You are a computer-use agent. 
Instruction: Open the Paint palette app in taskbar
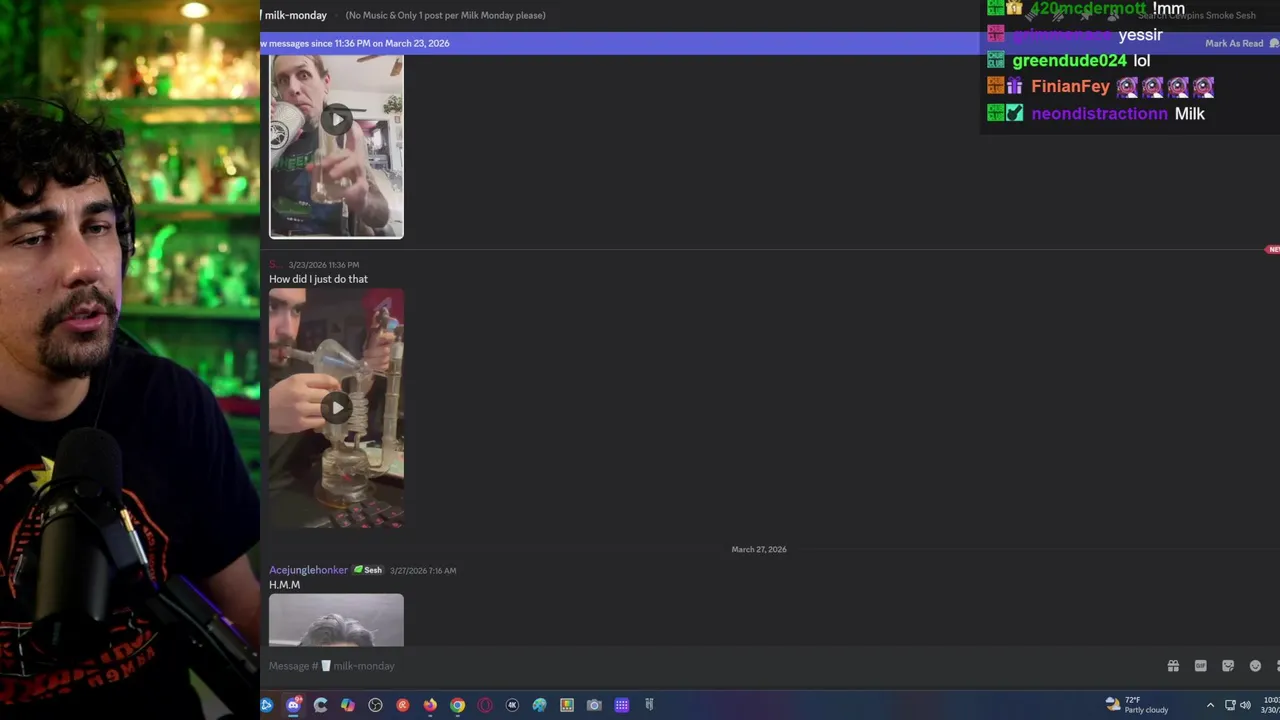[539, 705]
